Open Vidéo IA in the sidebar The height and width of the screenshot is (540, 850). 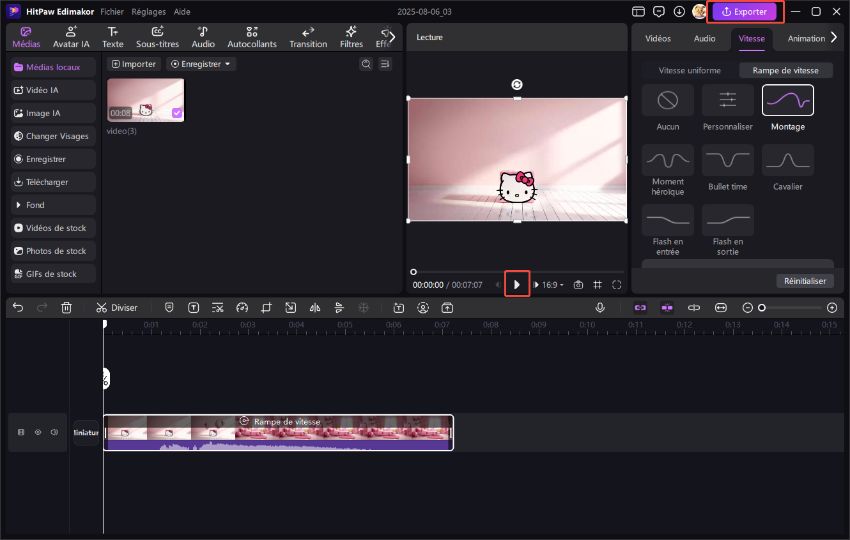[53, 90]
